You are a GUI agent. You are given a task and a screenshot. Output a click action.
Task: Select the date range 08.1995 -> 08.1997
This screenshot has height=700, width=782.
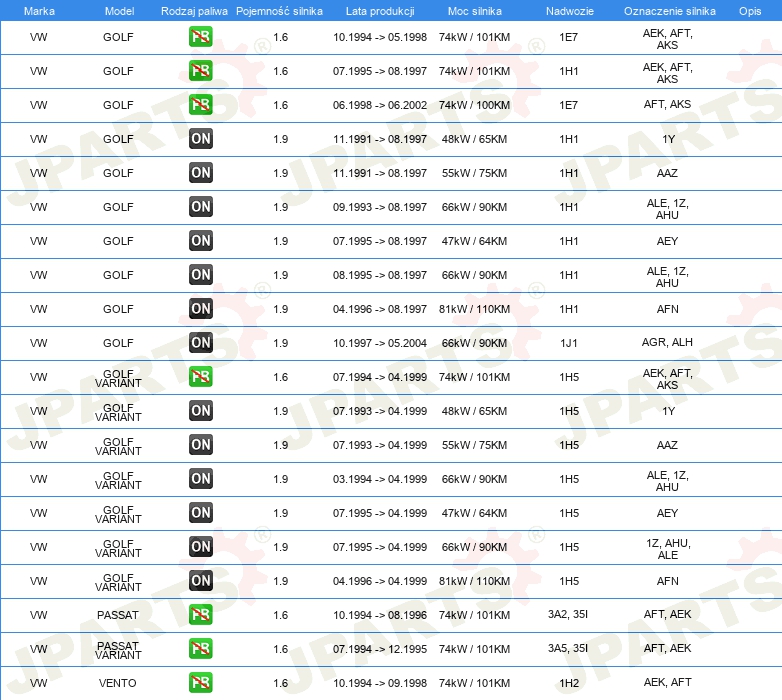click(x=380, y=275)
